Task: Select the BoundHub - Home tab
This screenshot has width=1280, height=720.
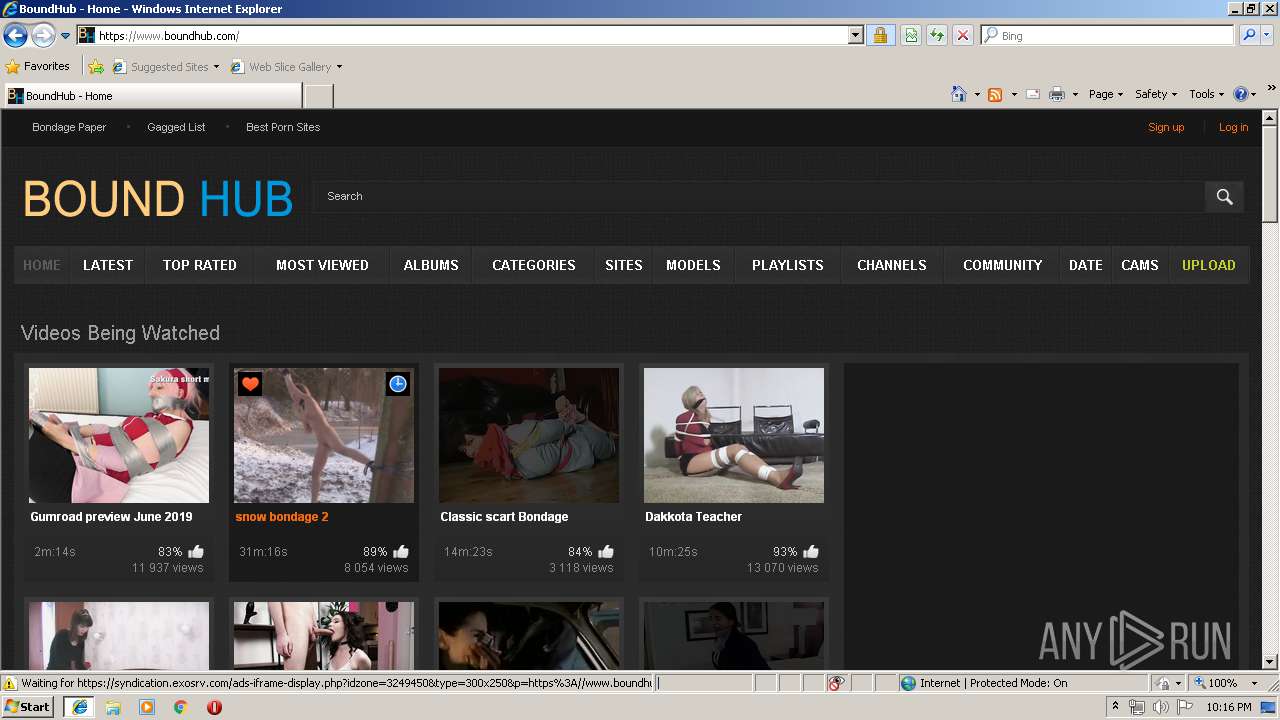Action: (x=152, y=96)
